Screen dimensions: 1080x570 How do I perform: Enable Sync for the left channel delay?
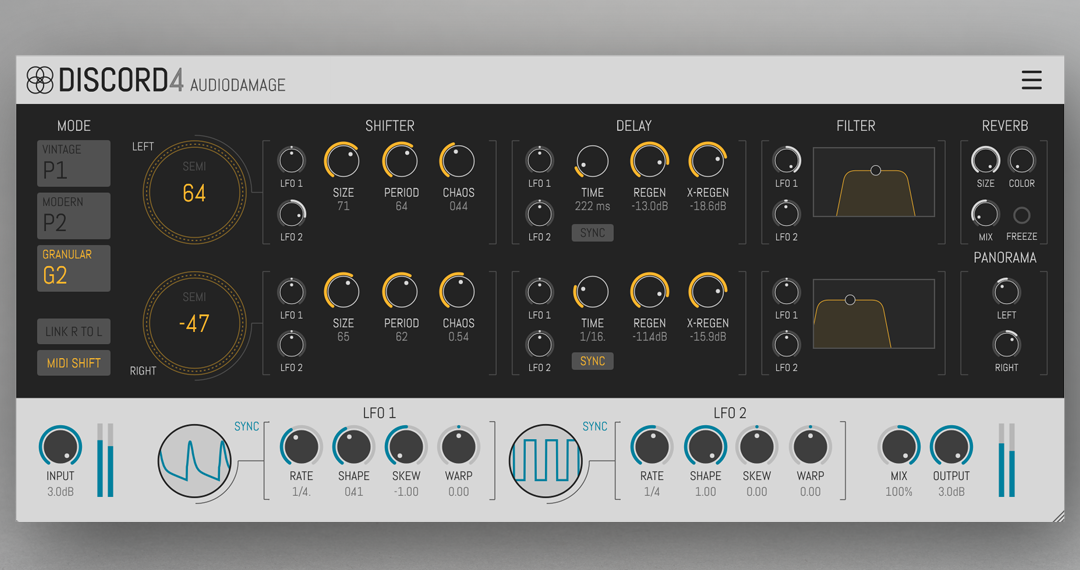pyautogui.click(x=592, y=233)
